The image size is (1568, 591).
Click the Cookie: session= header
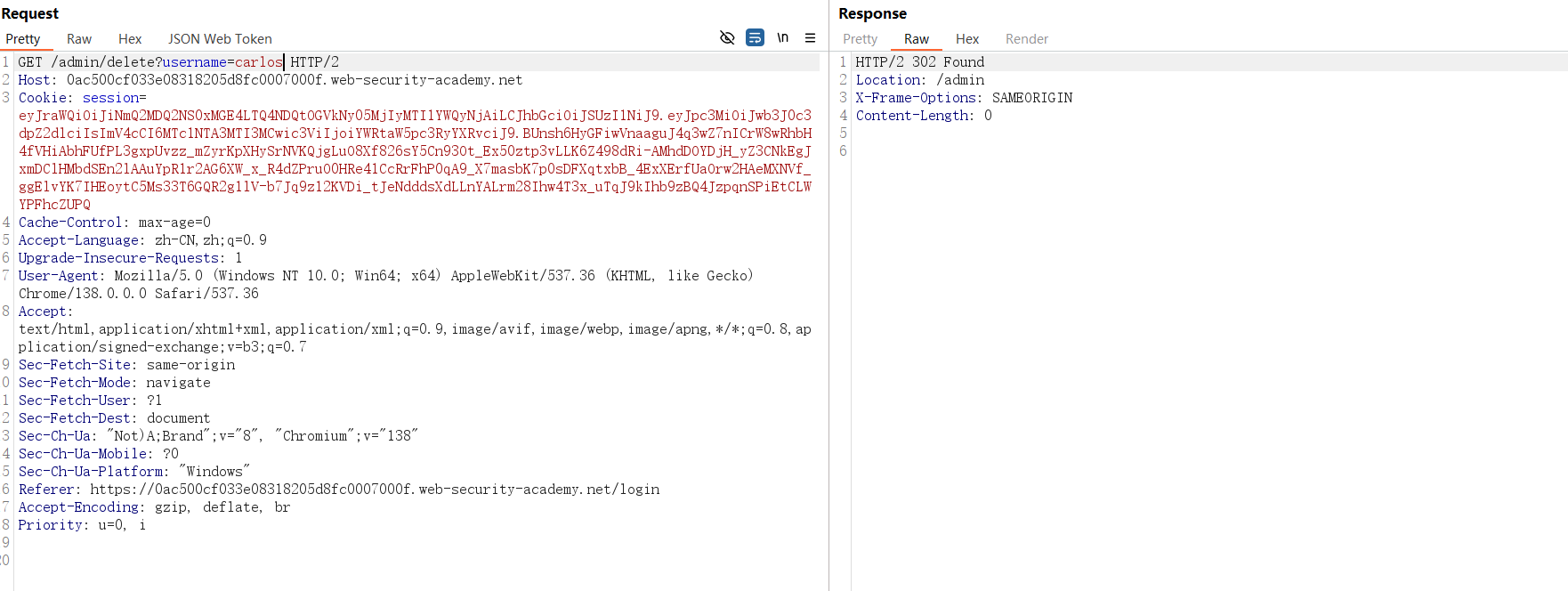tap(83, 98)
